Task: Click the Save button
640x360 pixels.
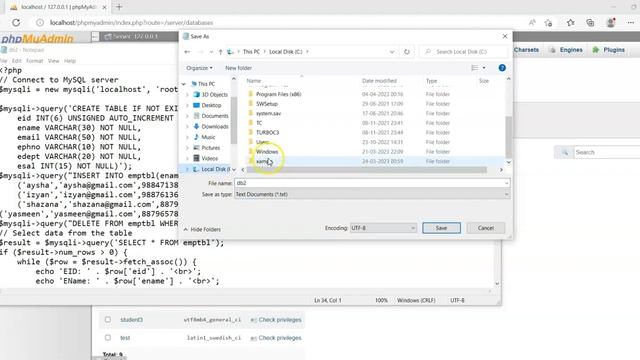Action: click(441, 228)
